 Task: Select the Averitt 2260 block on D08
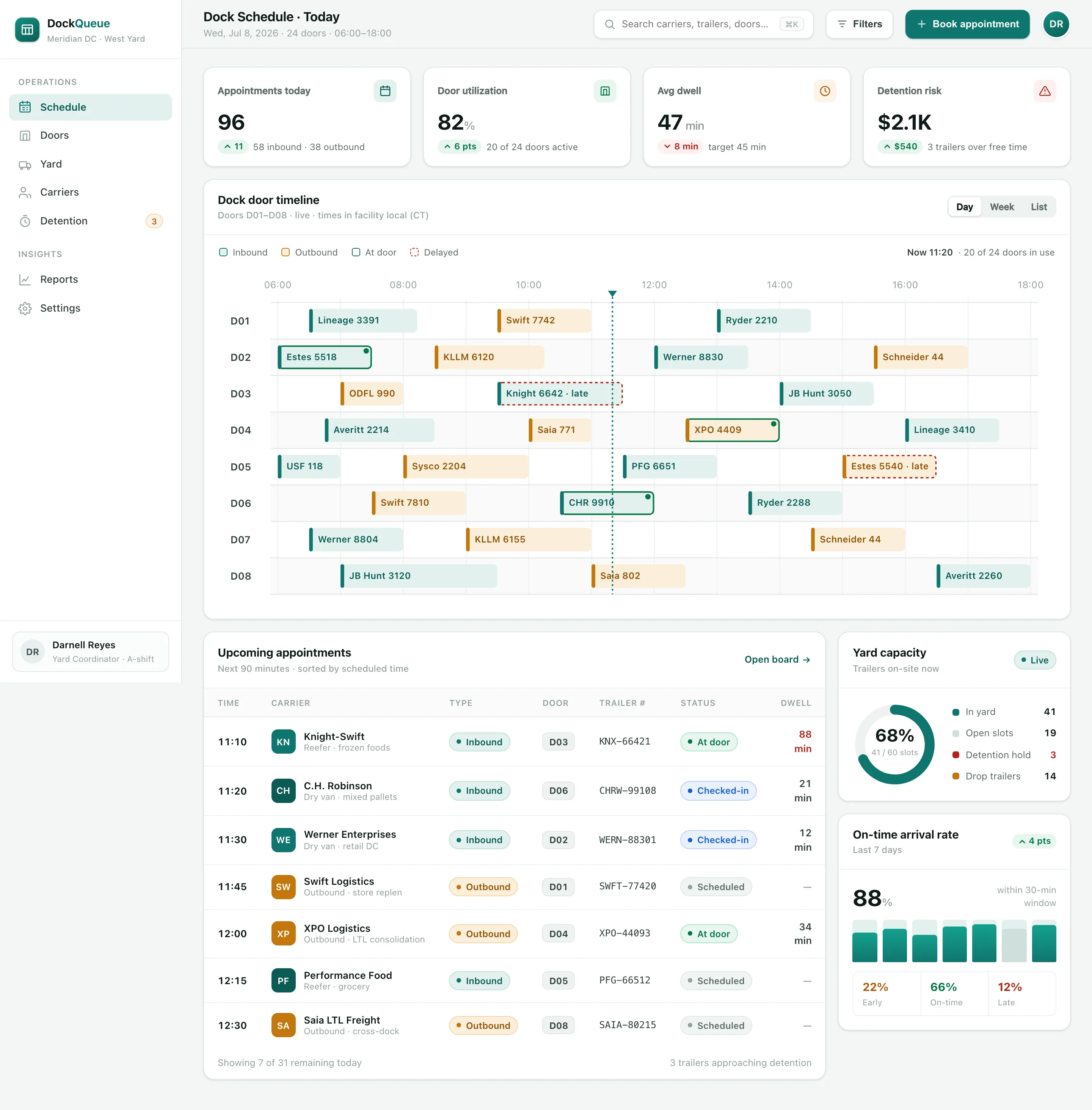[x=984, y=575]
